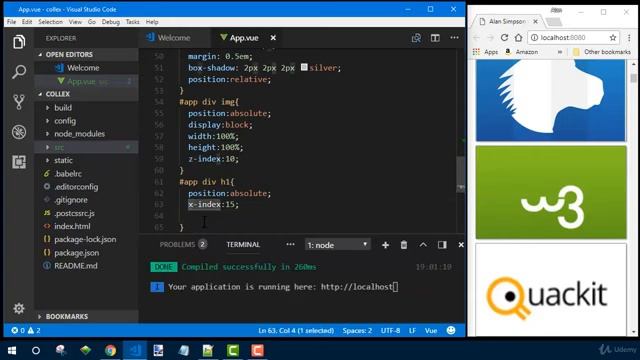Screen dimensions: 640x360
Task: Click the Open Changes icon in editor toolbar
Action: click(x=416, y=38)
